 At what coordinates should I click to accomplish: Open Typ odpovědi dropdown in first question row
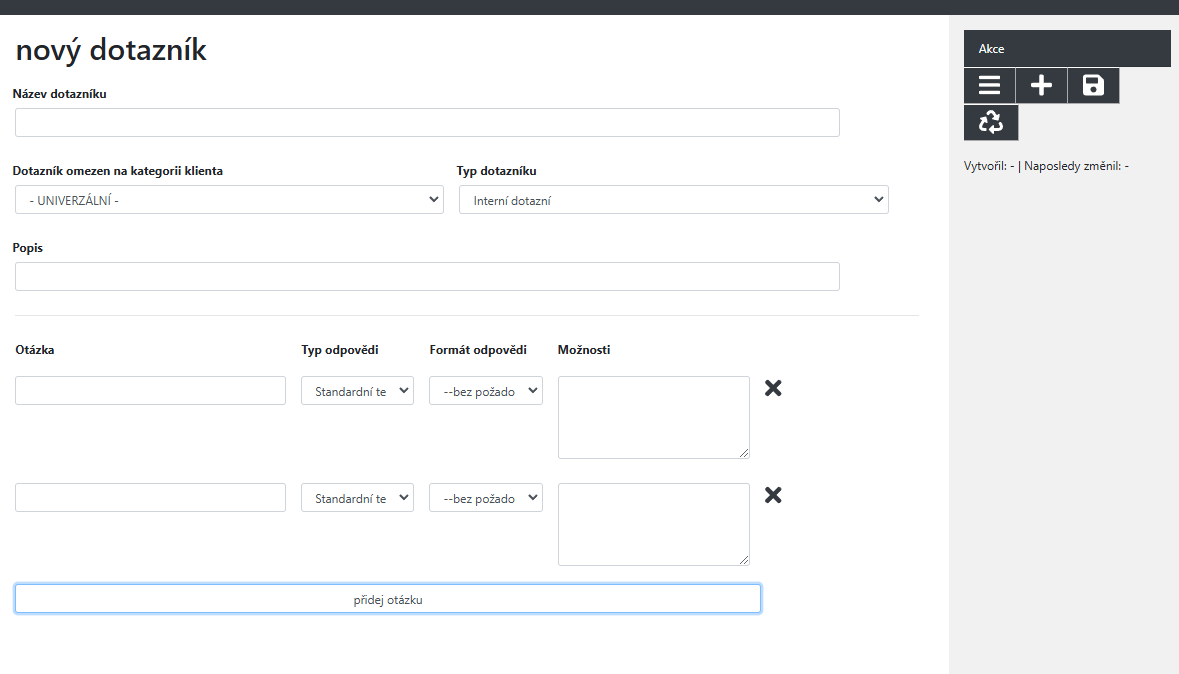click(357, 391)
